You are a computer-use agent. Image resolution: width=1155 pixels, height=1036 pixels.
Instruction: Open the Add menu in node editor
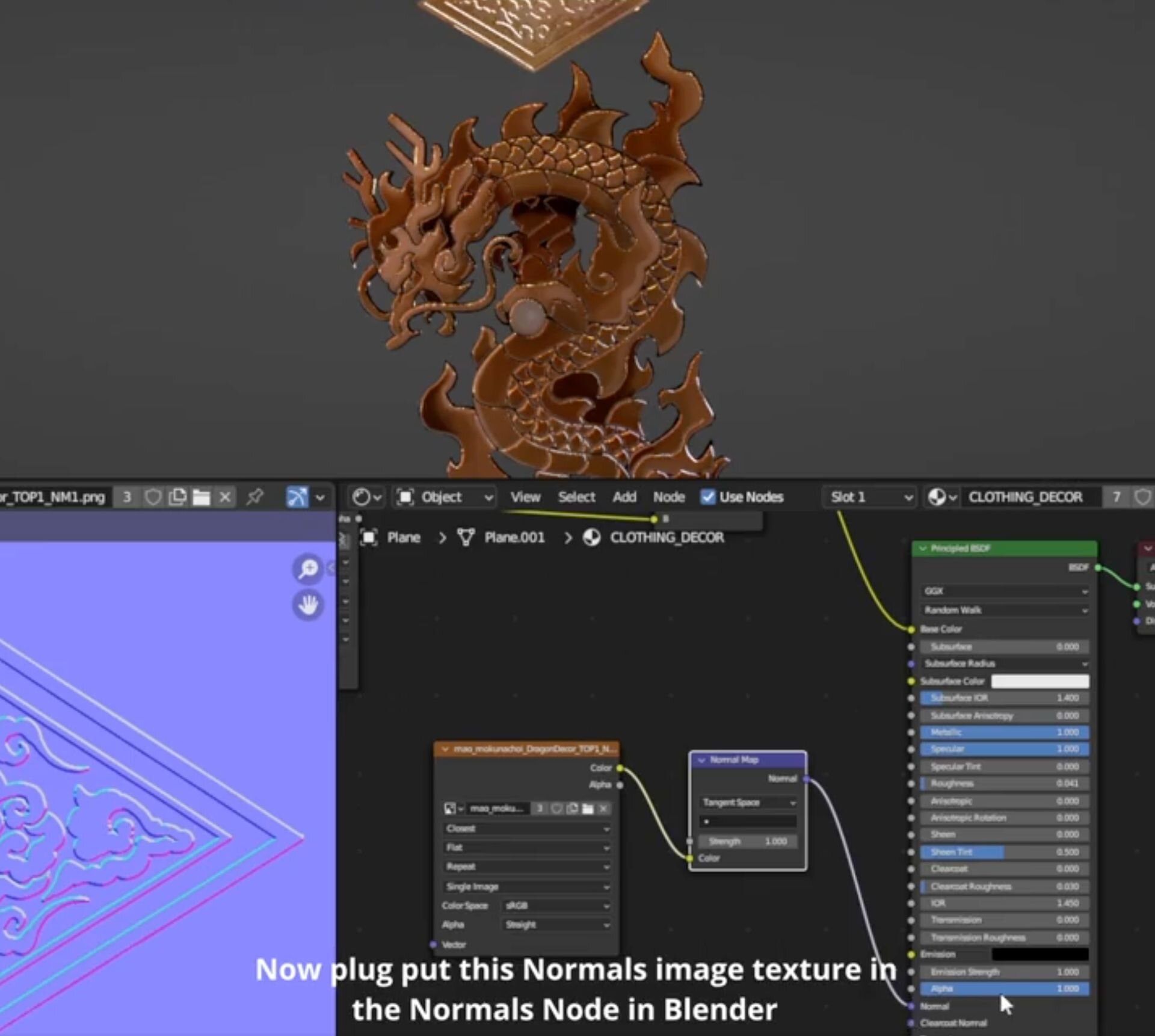624,497
